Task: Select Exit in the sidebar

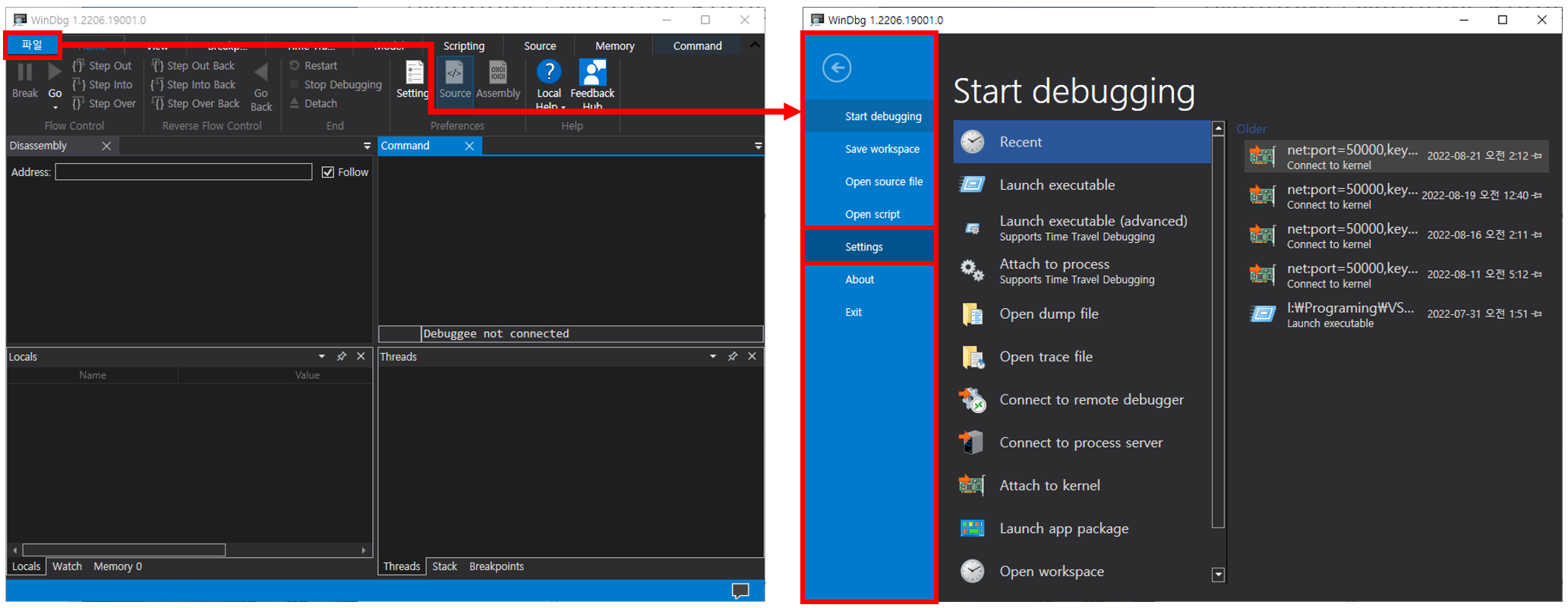Action: (x=869, y=312)
